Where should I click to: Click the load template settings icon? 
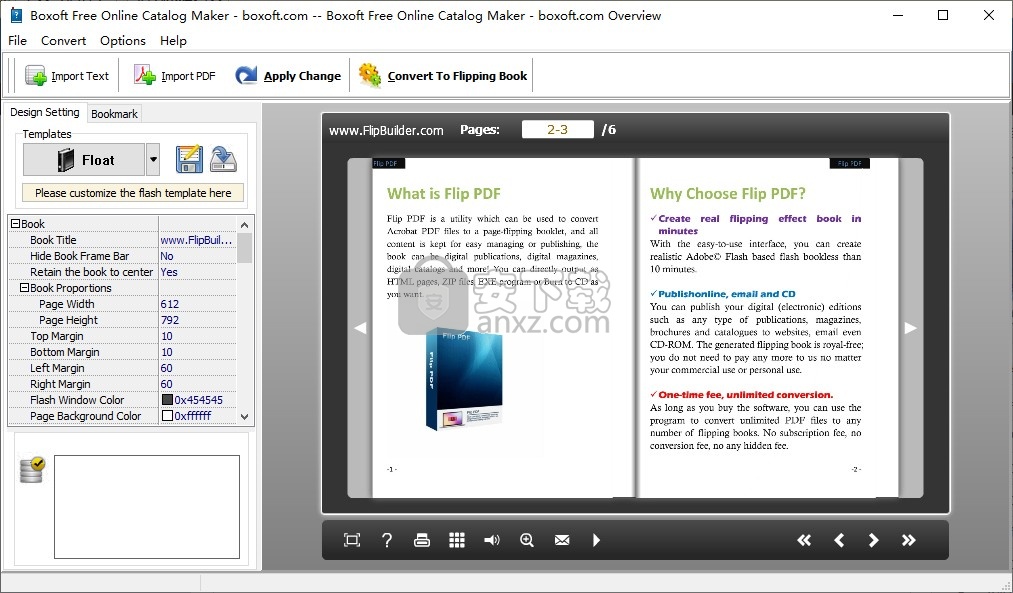coord(224,160)
